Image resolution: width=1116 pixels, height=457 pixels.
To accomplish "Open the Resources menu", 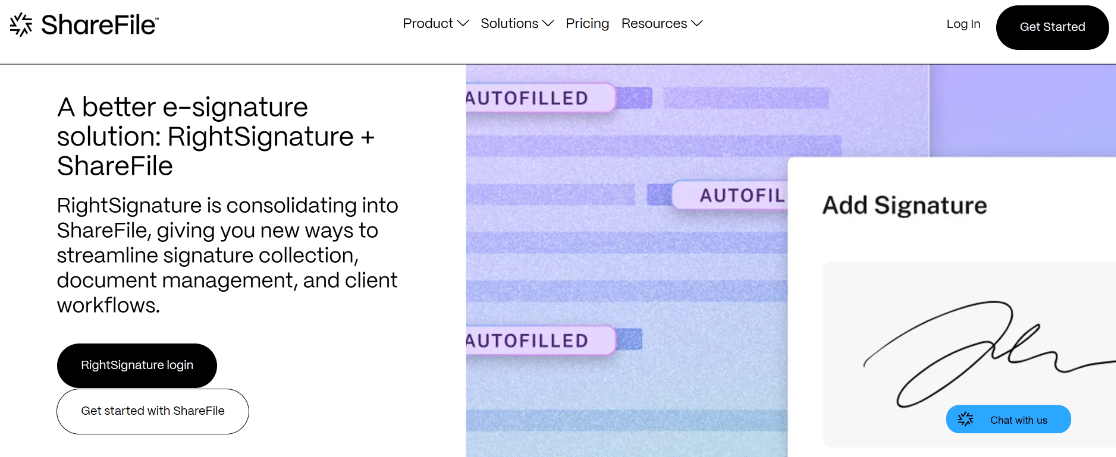I will click(x=661, y=23).
